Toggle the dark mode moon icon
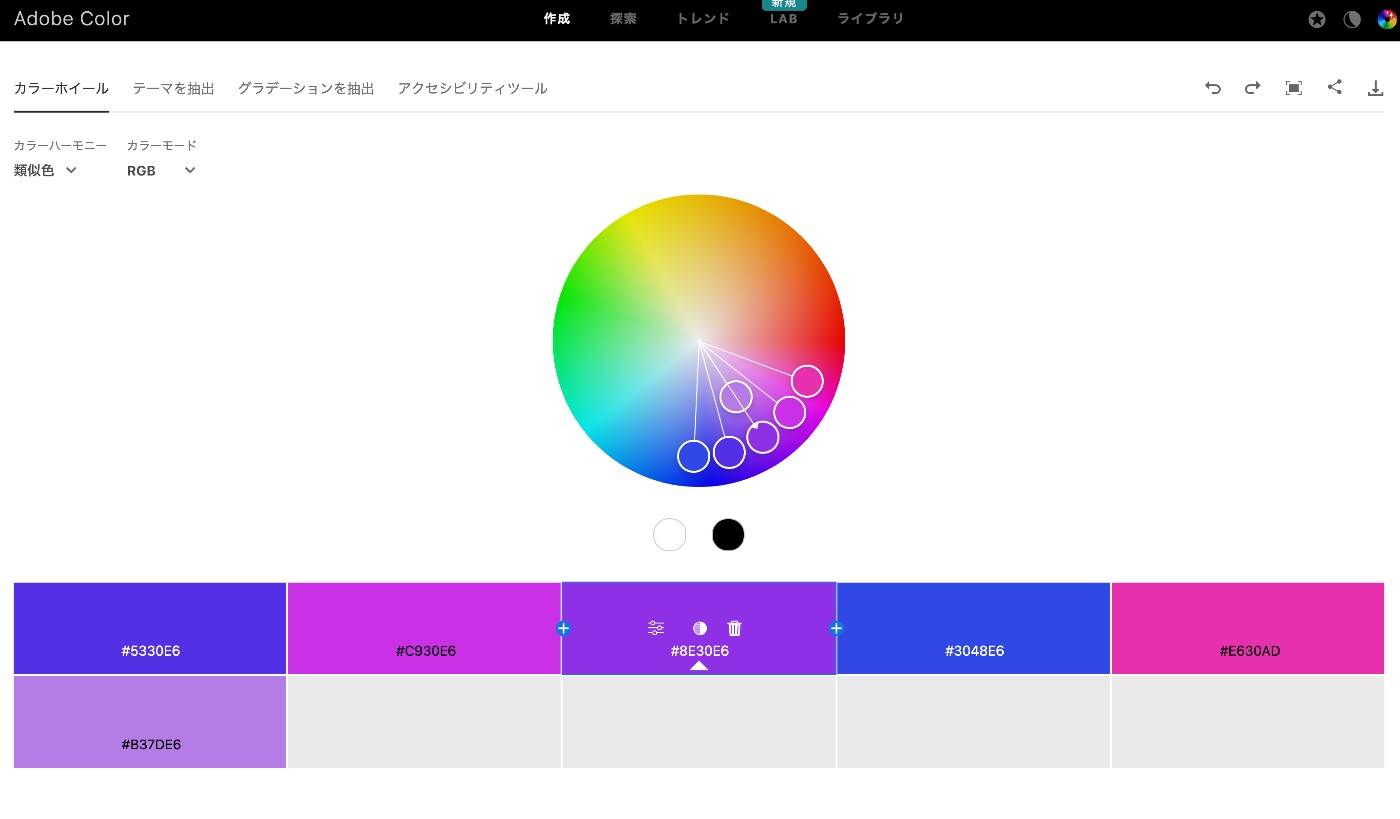Image resolution: width=1400 pixels, height=819 pixels. click(x=1351, y=19)
